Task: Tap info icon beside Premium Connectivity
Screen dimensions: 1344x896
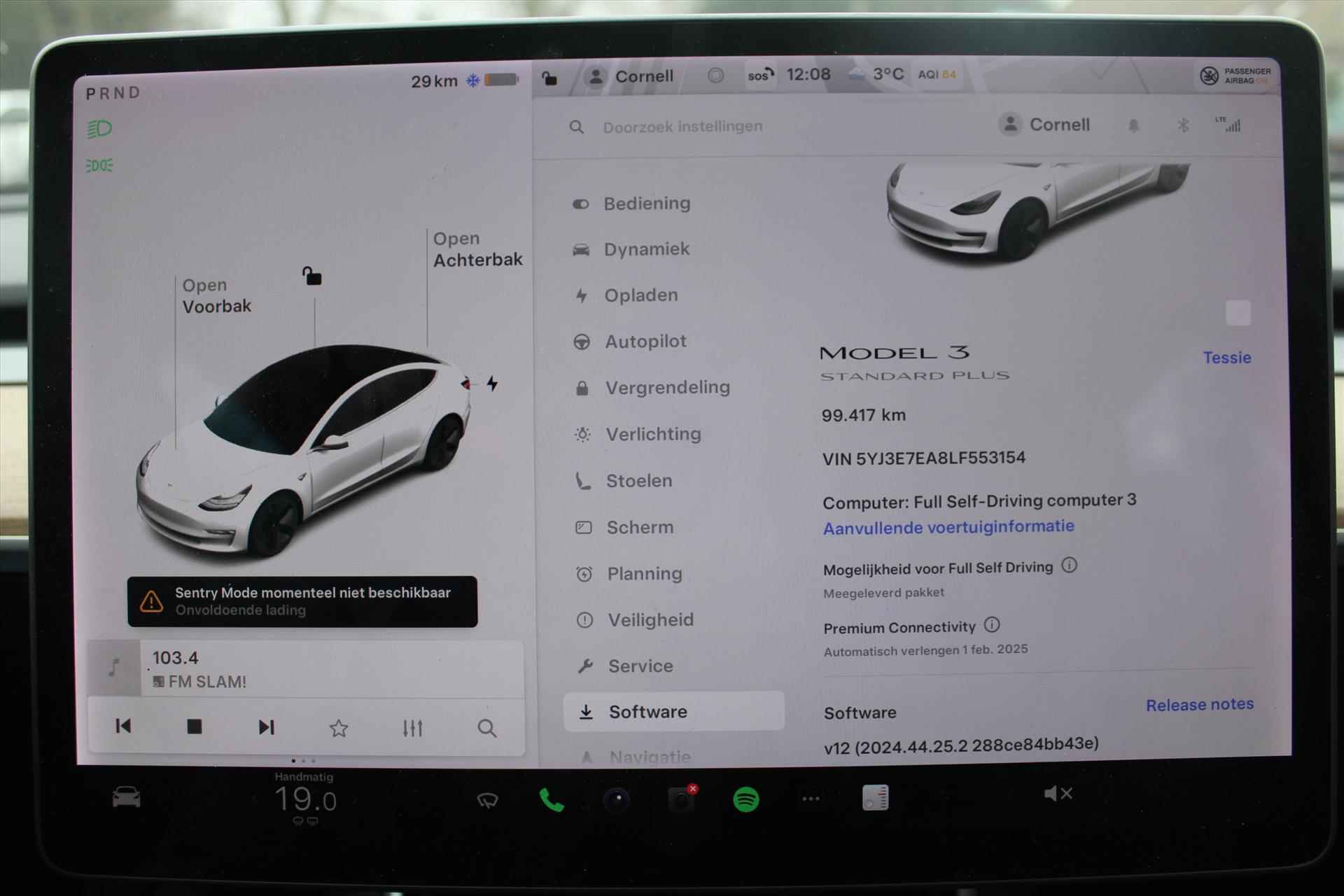Action: tap(992, 624)
